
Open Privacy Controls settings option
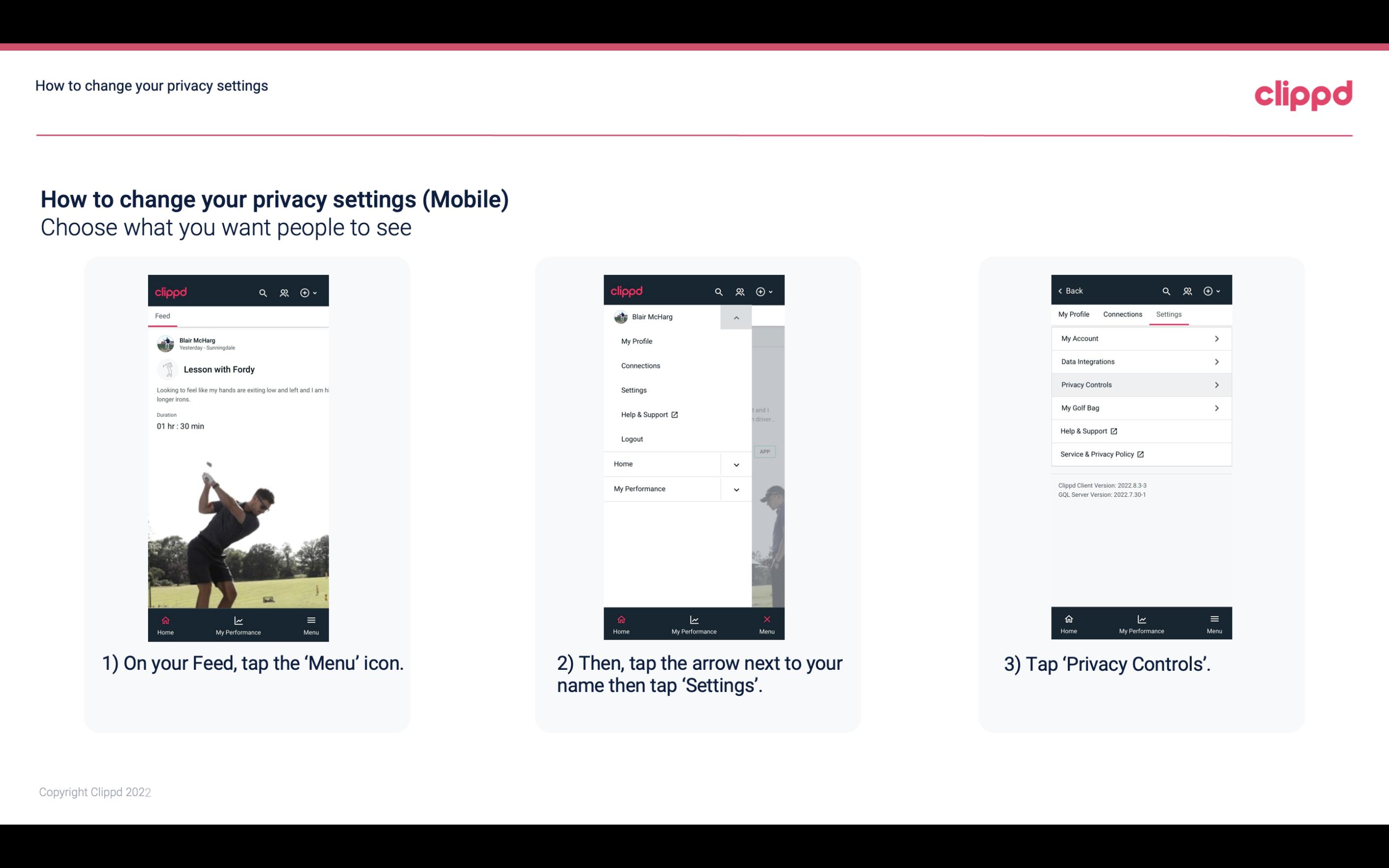click(x=1140, y=384)
